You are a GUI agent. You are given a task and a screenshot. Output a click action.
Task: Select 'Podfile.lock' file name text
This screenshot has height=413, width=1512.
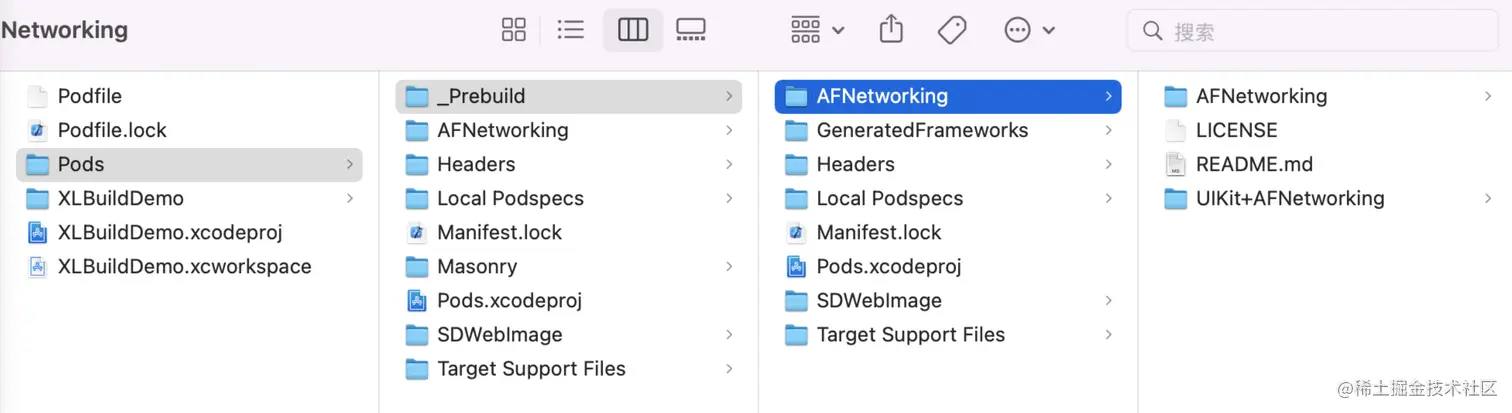point(112,130)
